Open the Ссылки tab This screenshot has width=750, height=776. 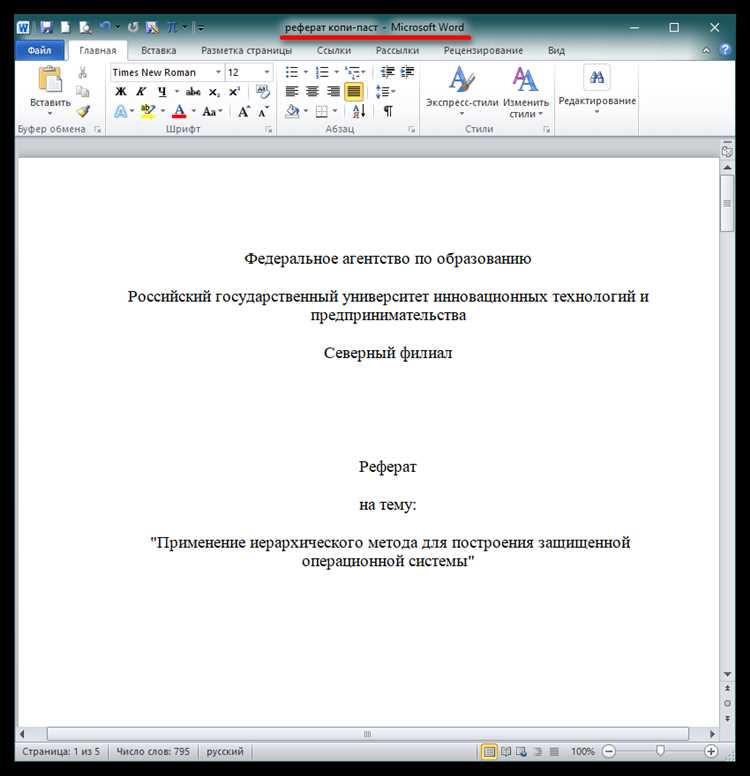(334, 50)
